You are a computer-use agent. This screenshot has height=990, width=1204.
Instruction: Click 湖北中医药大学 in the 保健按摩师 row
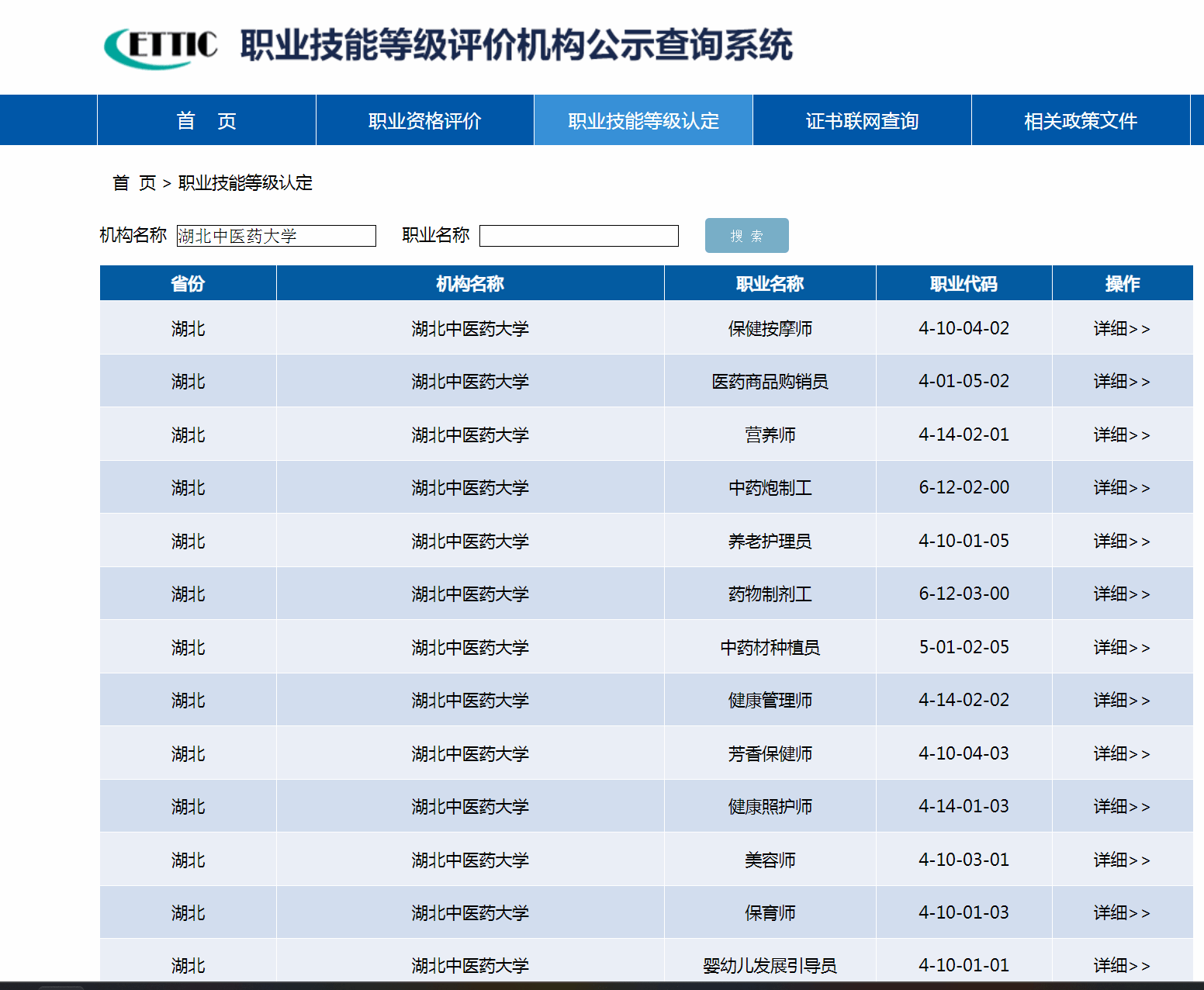(470, 329)
